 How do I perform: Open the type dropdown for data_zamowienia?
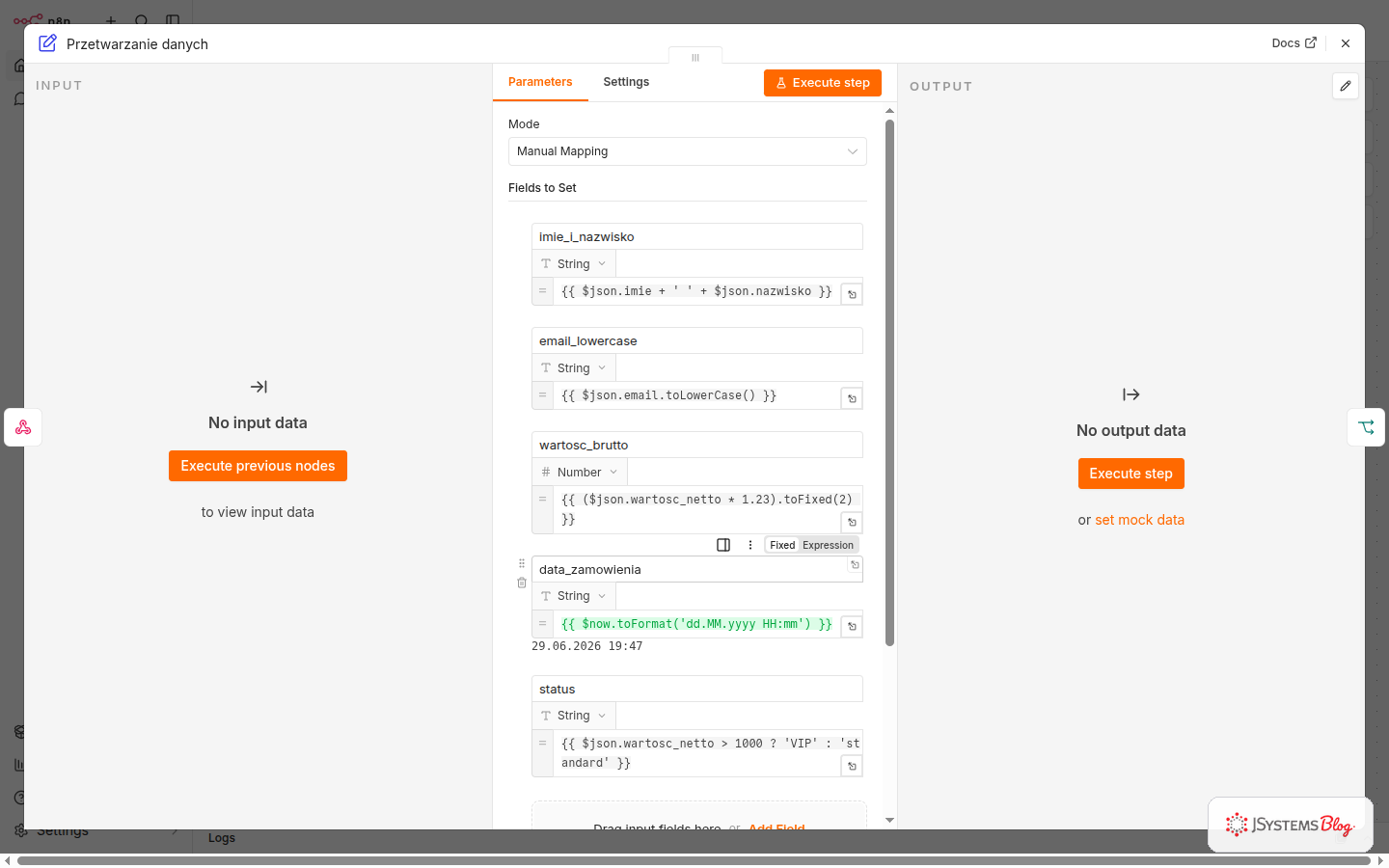tap(574, 596)
